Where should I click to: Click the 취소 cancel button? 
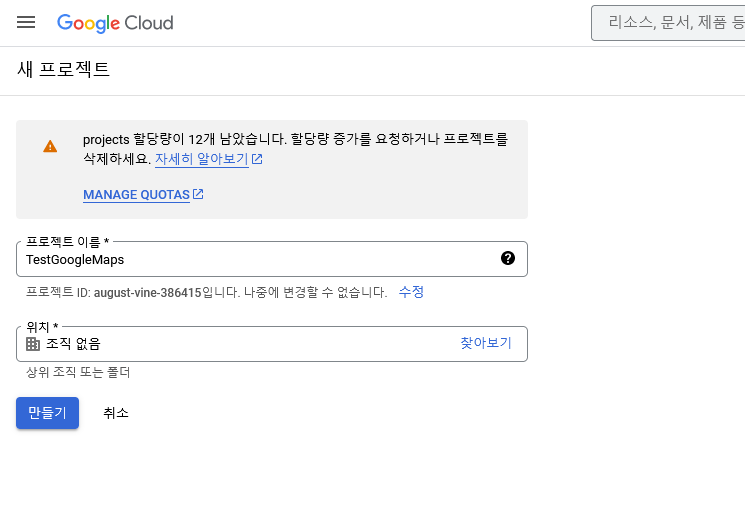click(x=116, y=413)
